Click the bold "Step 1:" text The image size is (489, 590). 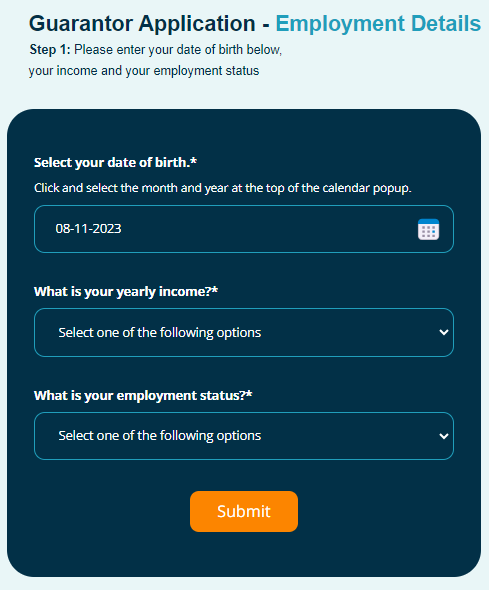50,49
